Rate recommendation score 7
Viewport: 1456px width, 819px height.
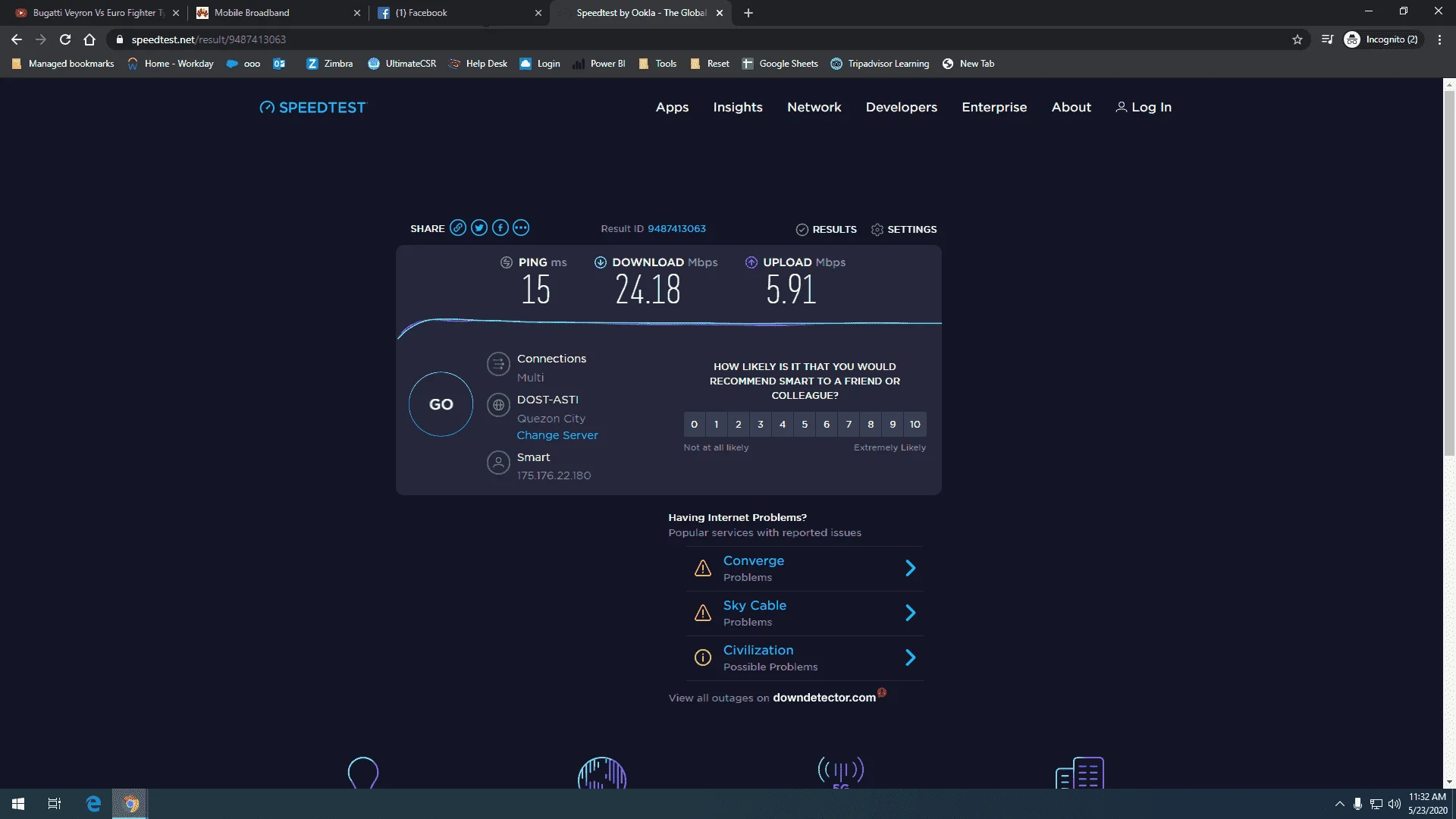[x=849, y=424]
